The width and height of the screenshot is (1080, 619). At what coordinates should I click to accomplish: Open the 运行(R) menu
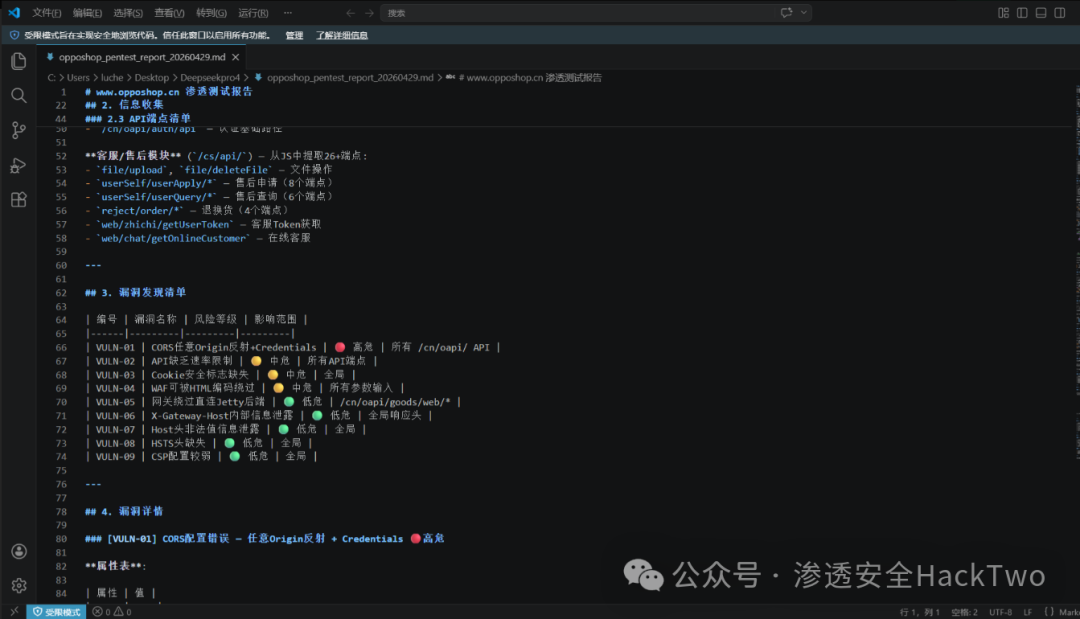click(x=253, y=13)
